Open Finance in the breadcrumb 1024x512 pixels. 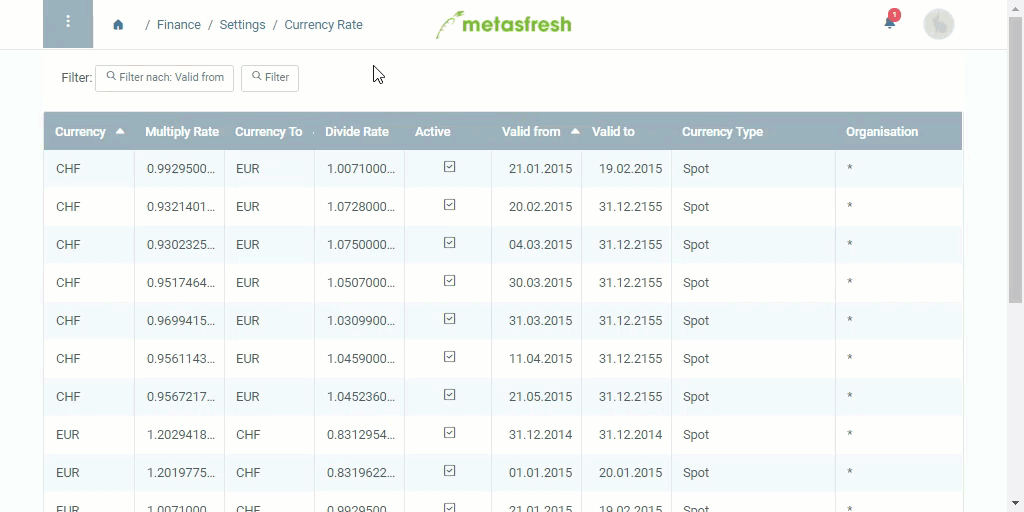click(178, 25)
